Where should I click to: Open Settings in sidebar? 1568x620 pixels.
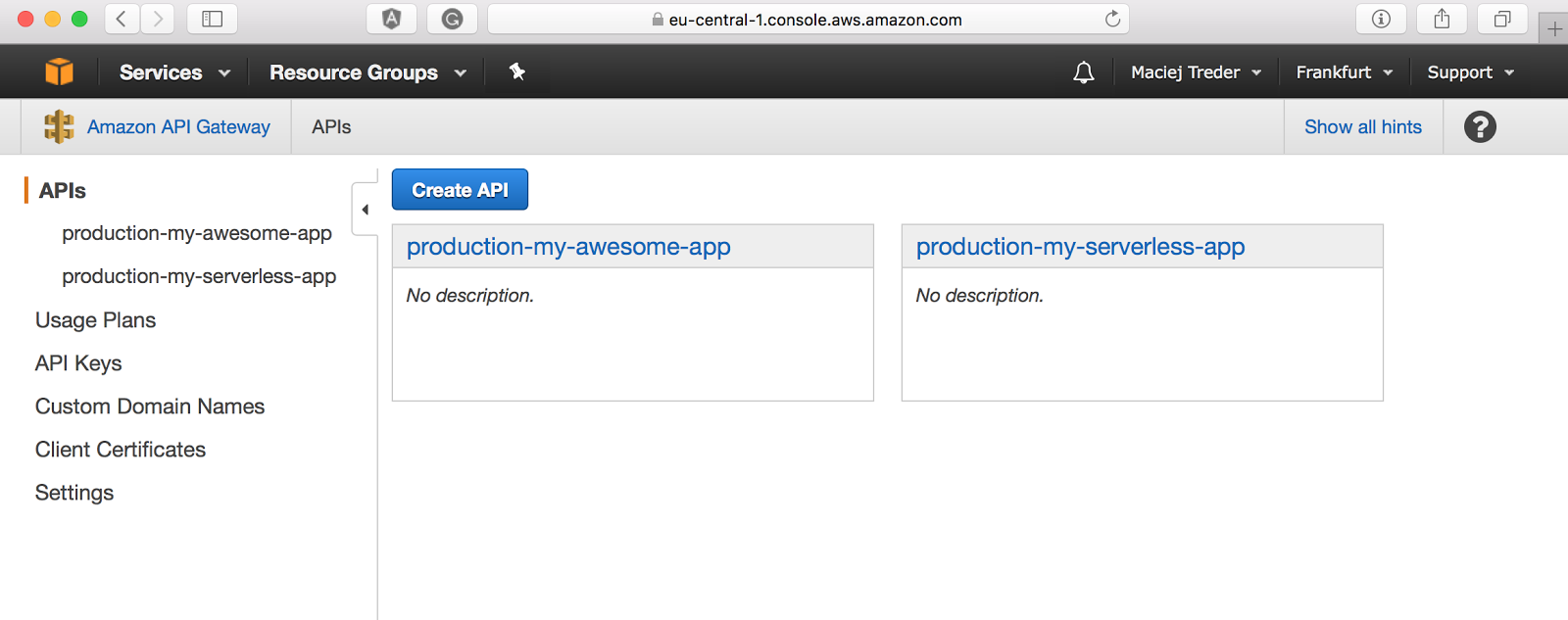pos(74,493)
